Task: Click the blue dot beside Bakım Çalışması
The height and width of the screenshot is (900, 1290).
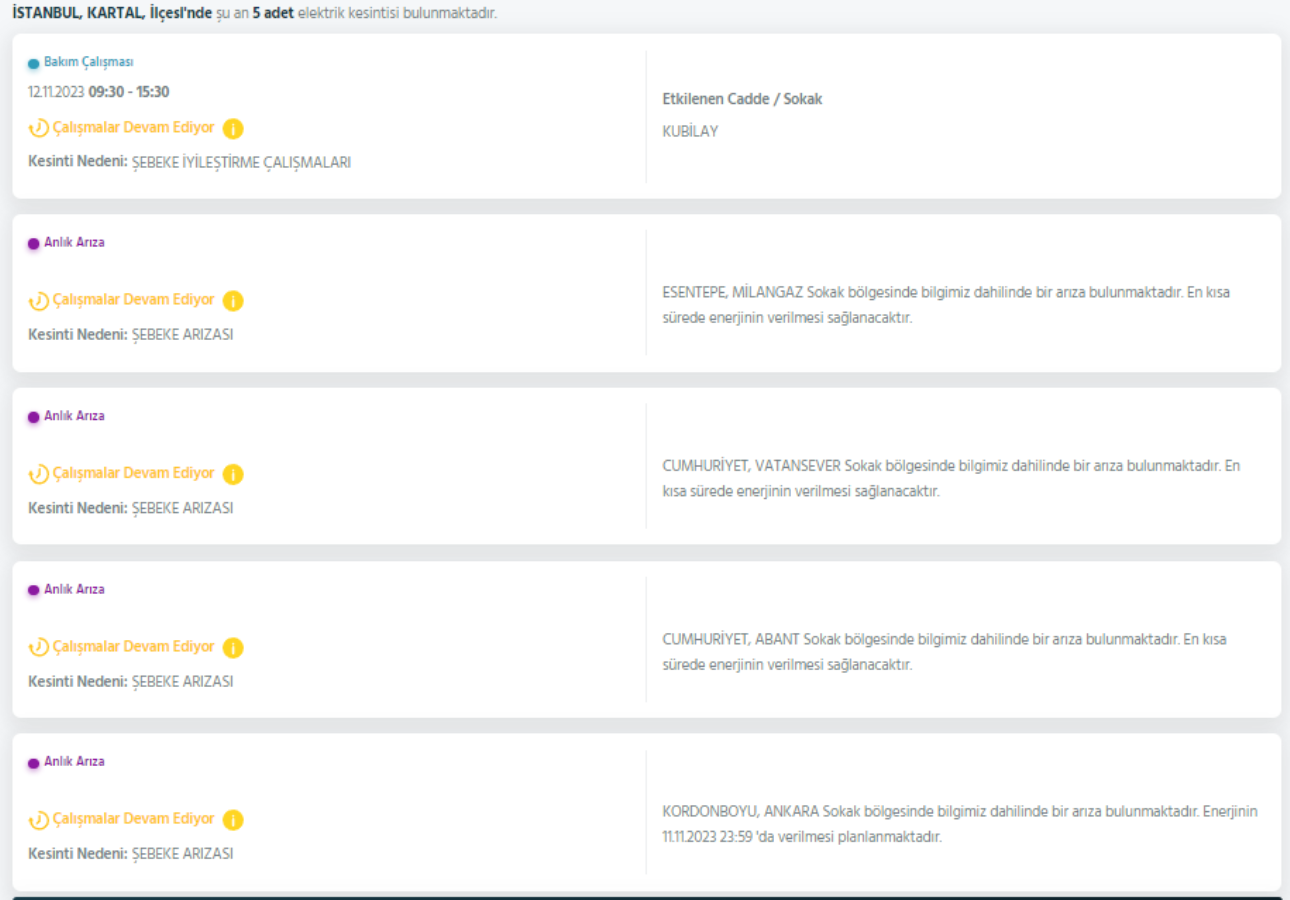Action: [x=34, y=63]
